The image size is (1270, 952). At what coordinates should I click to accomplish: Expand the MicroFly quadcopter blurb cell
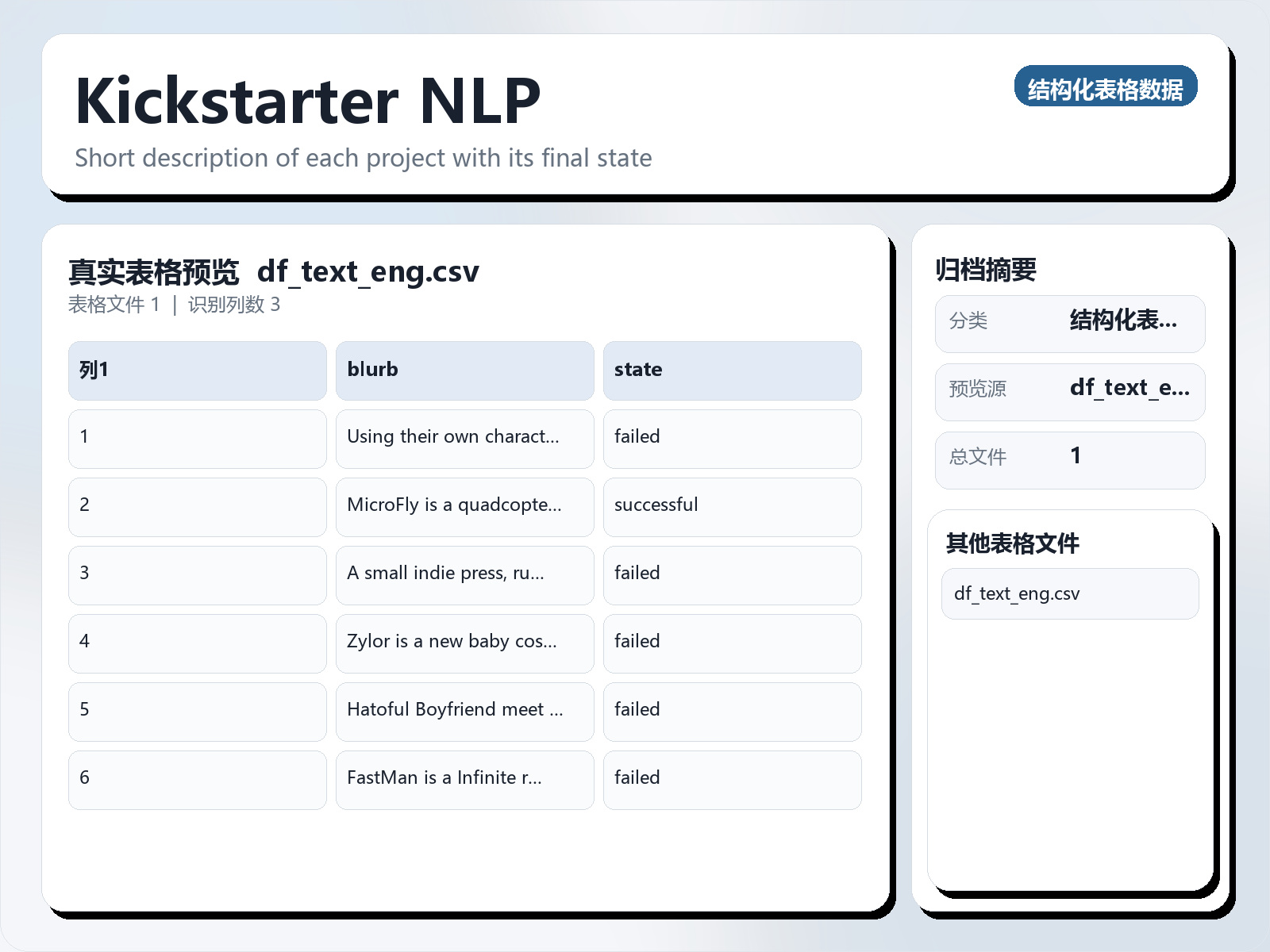point(464,507)
